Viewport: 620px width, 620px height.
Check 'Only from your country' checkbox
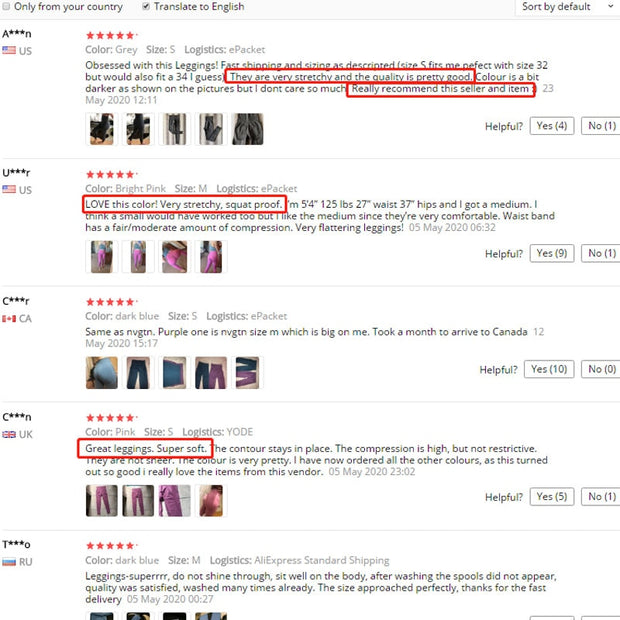(x=6, y=6)
